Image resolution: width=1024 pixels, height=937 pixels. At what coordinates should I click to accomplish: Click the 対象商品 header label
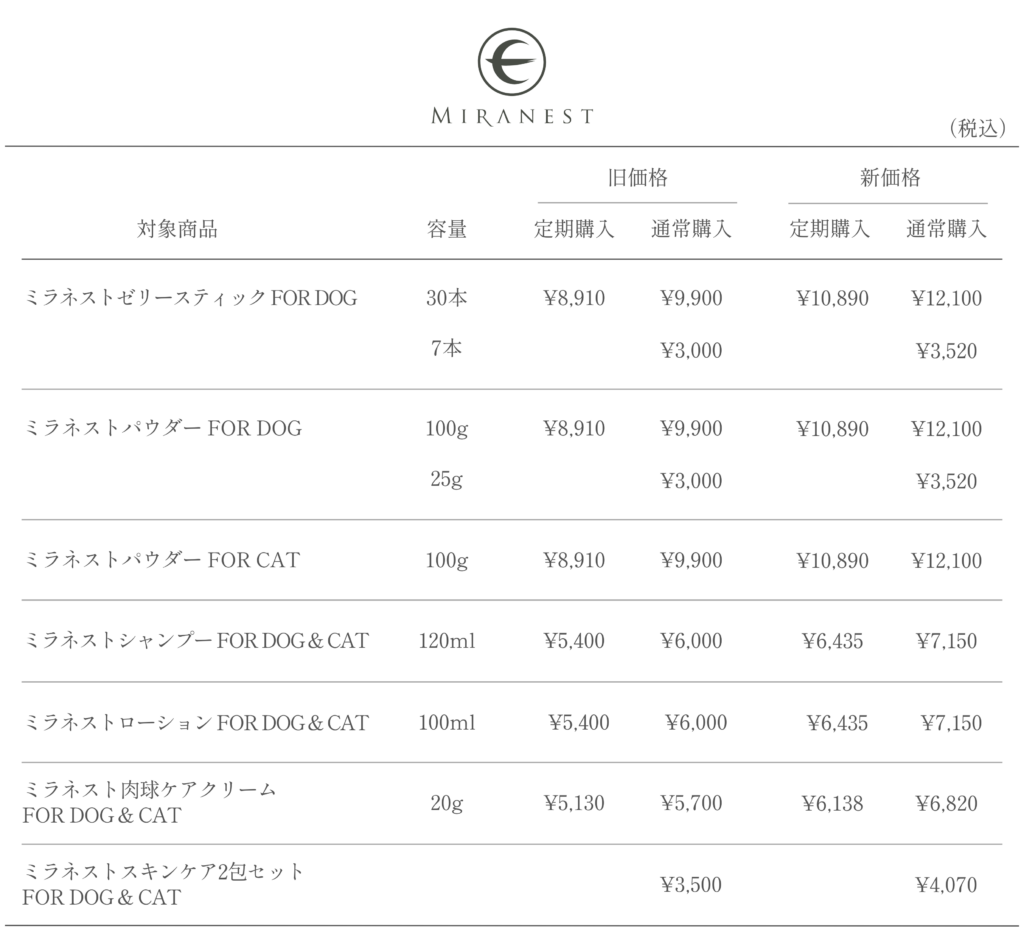(177, 229)
